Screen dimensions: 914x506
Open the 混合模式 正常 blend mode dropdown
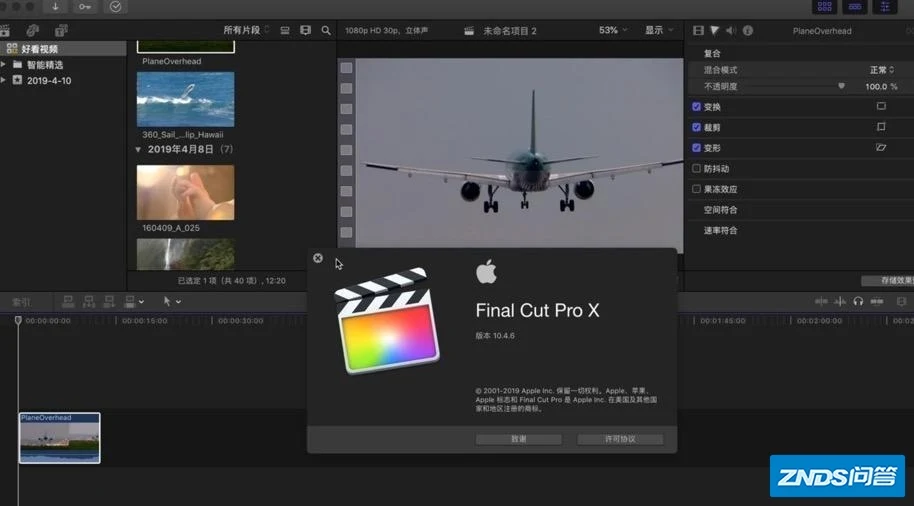(882, 70)
